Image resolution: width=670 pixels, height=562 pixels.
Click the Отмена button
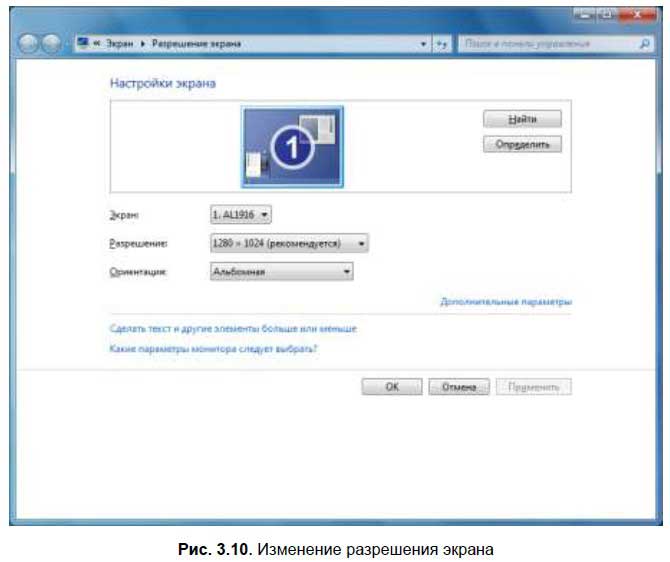459,387
